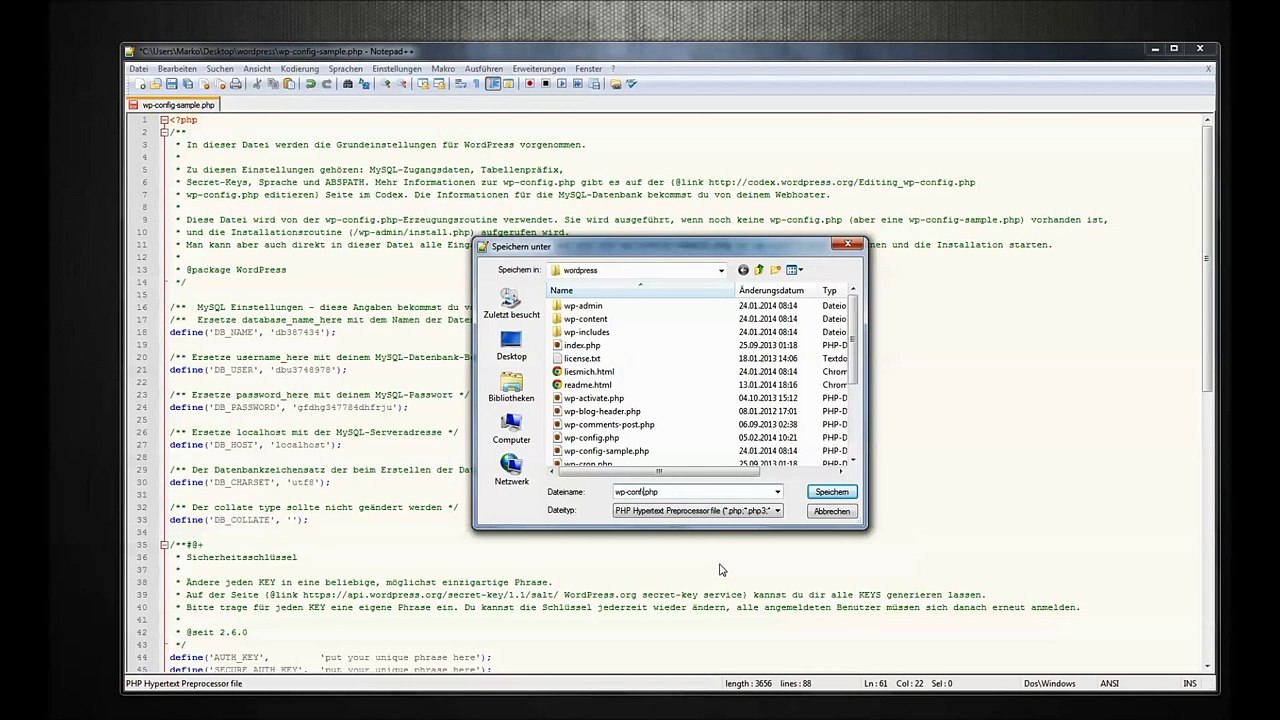Click the Undo arrow toolbar icon
1280x720 pixels.
[x=310, y=84]
